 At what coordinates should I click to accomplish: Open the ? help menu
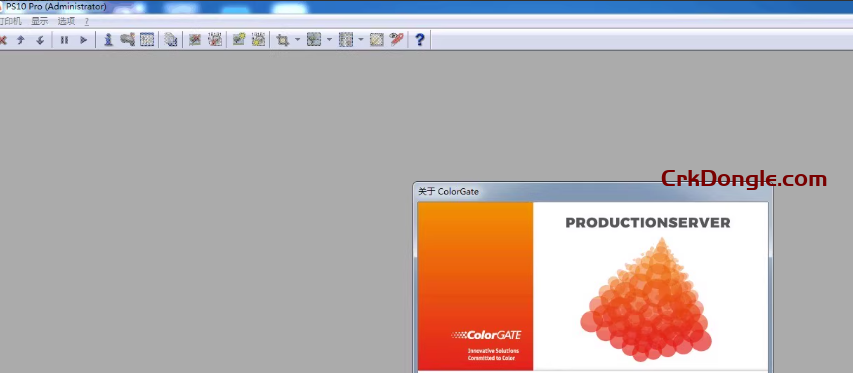86,21
